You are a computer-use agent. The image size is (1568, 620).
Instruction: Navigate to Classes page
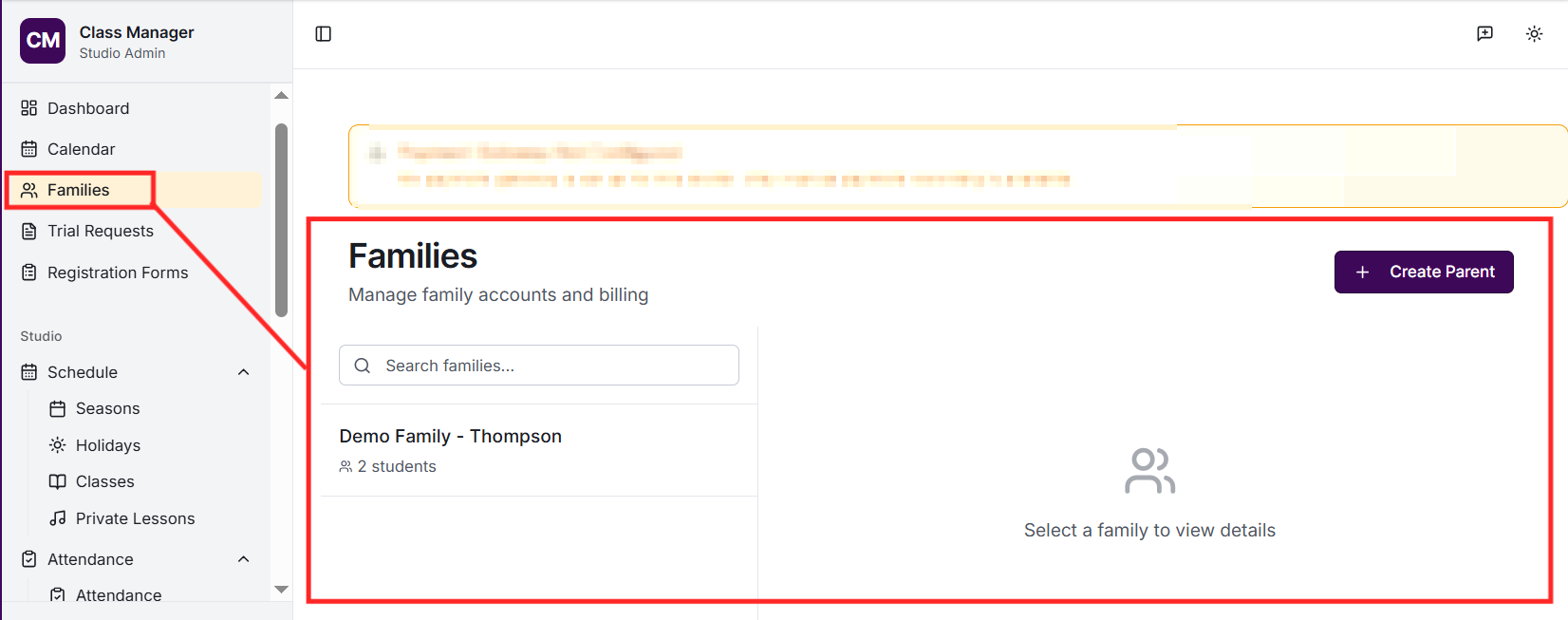[104, 481]
